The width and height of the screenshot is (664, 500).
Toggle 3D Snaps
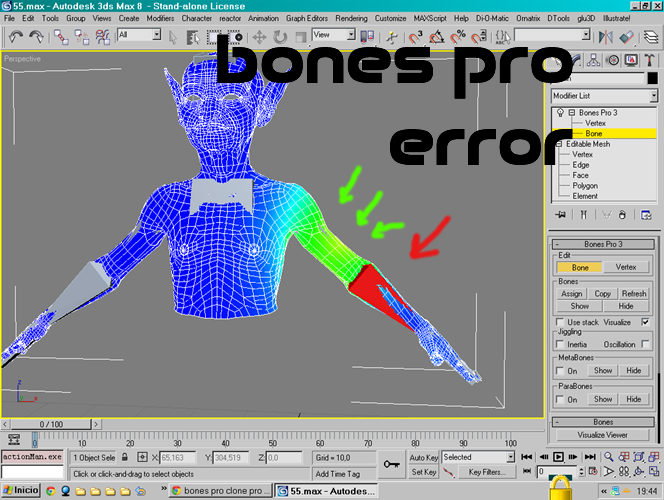415,37
